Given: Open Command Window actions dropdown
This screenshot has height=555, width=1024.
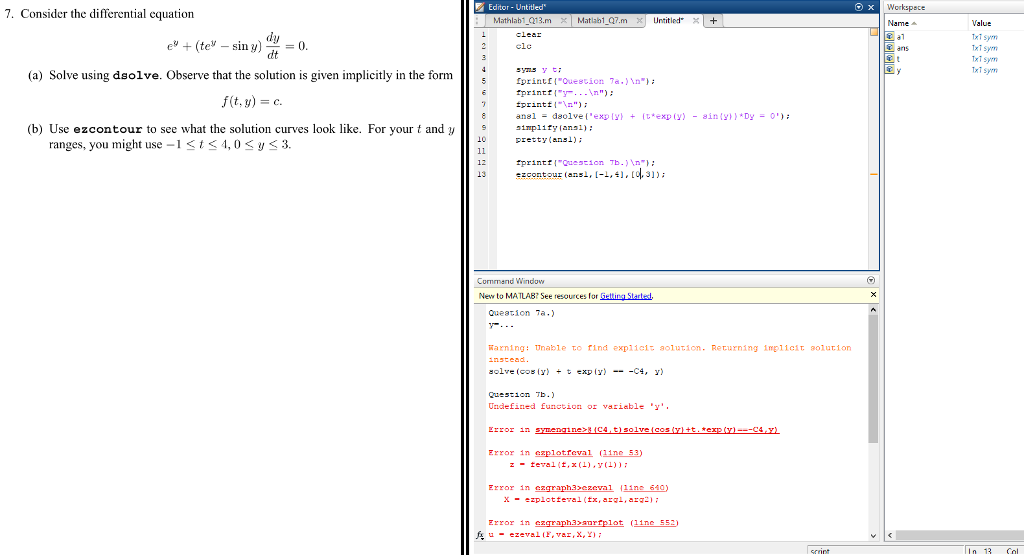Looking at the screenshot, I should click(x=871, y=280).
